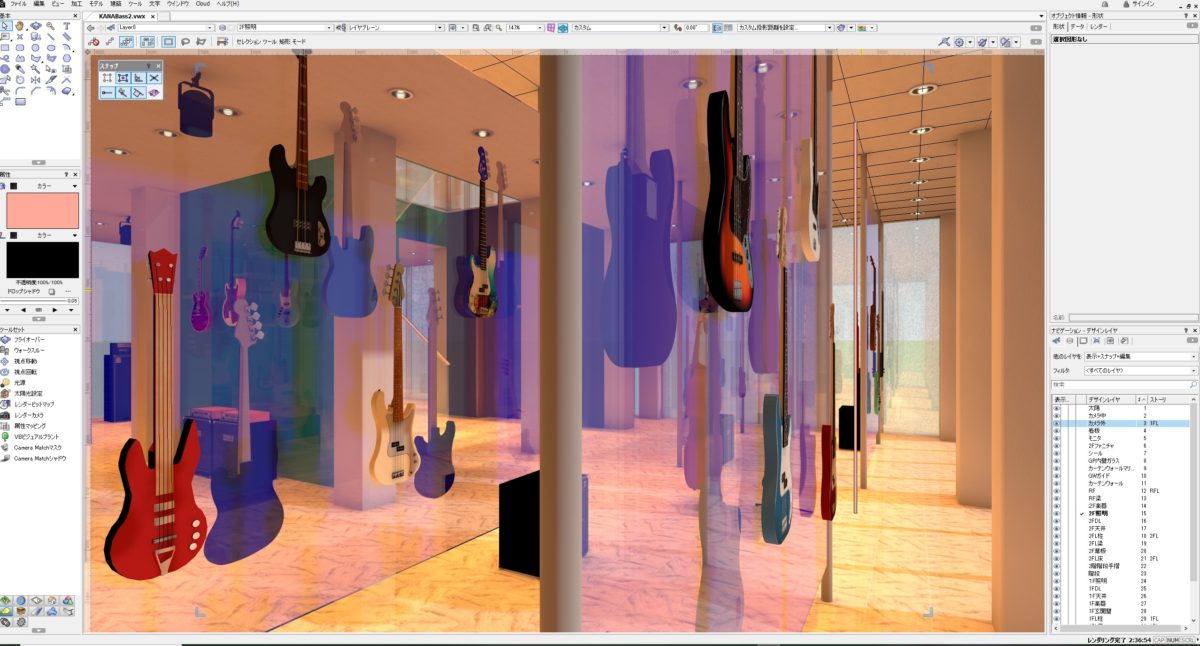Select the レンダーカメラ tool

[x=30, y=414]
